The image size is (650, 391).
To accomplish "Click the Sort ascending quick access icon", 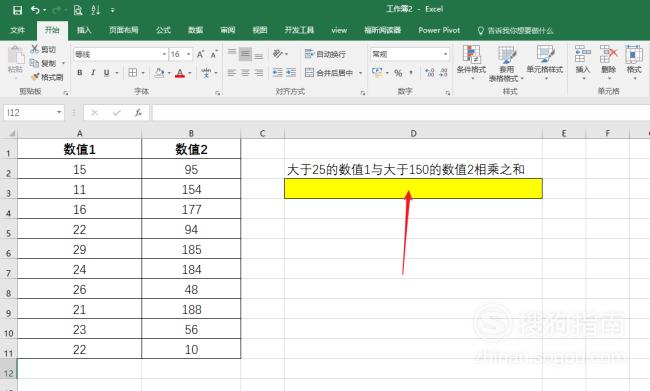I will click(96, 10).
